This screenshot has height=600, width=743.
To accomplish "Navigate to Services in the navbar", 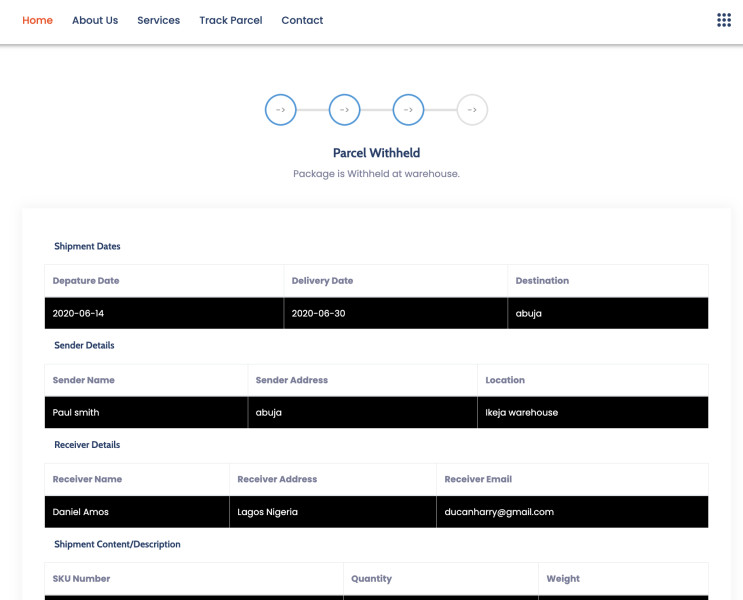I will point(159,20).
